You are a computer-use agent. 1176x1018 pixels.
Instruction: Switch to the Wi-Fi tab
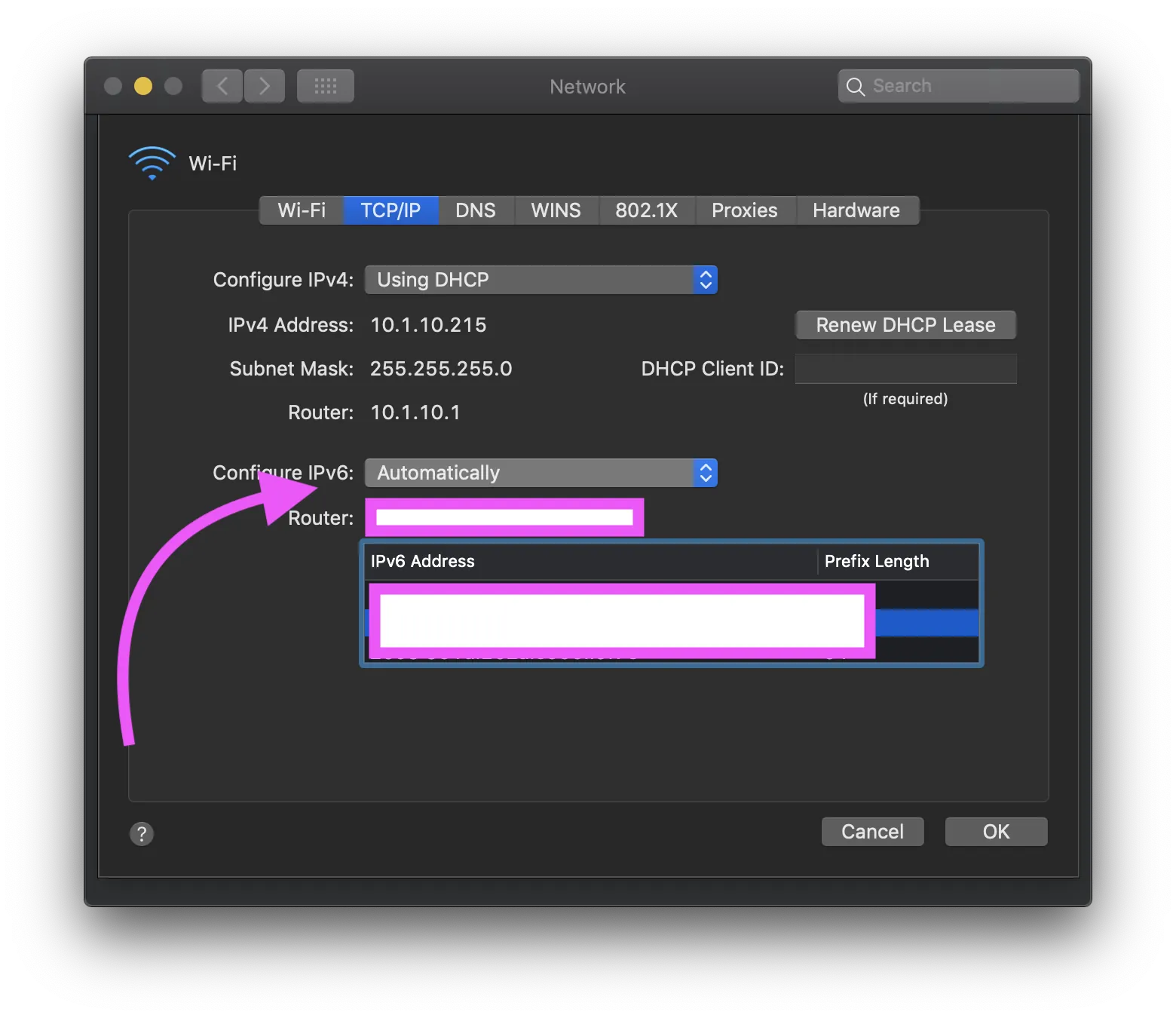pyautogui.click(x=302, y=210)
